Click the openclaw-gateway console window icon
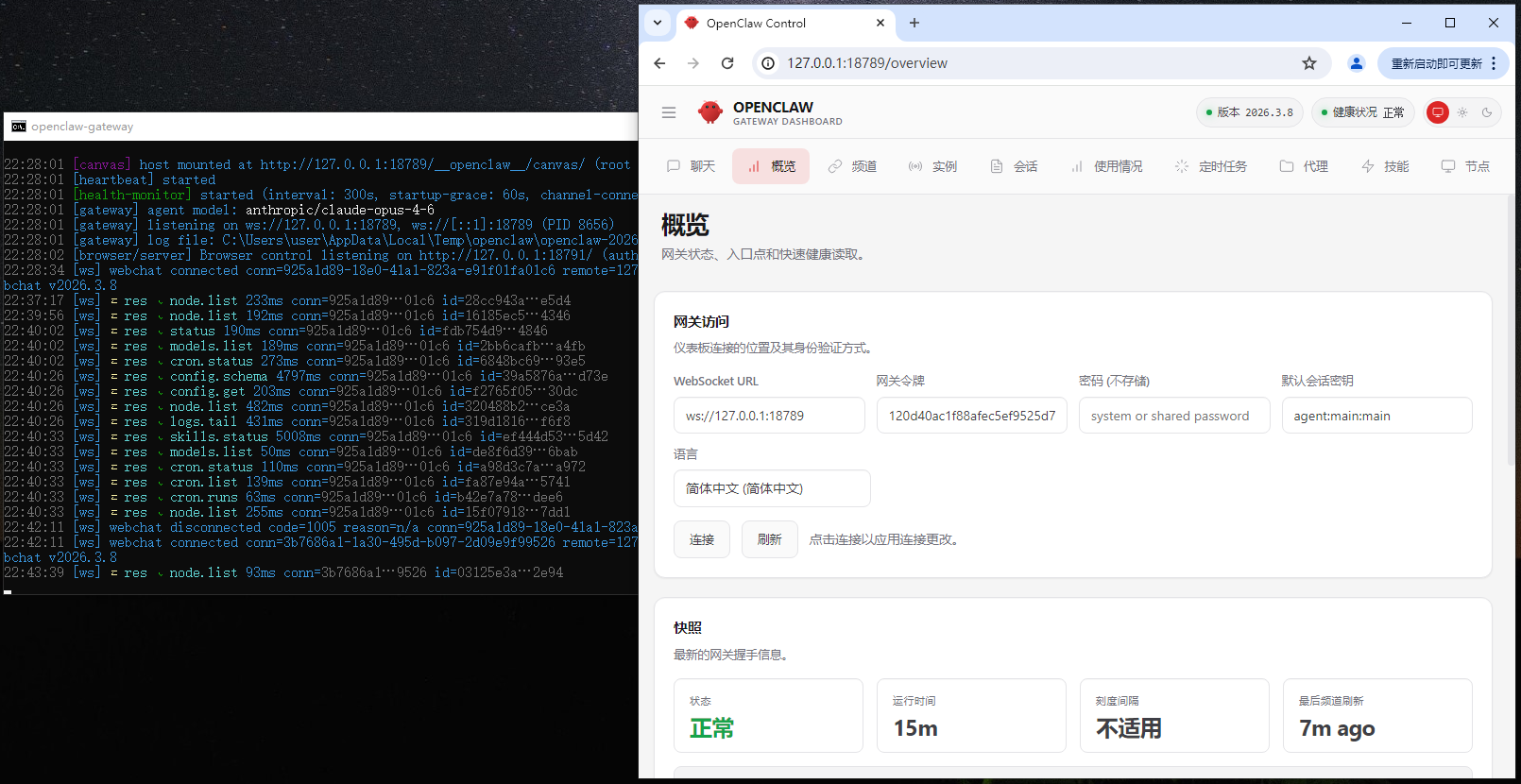Viewport: 1521px width, 784px height. click(x=19, y=127)
